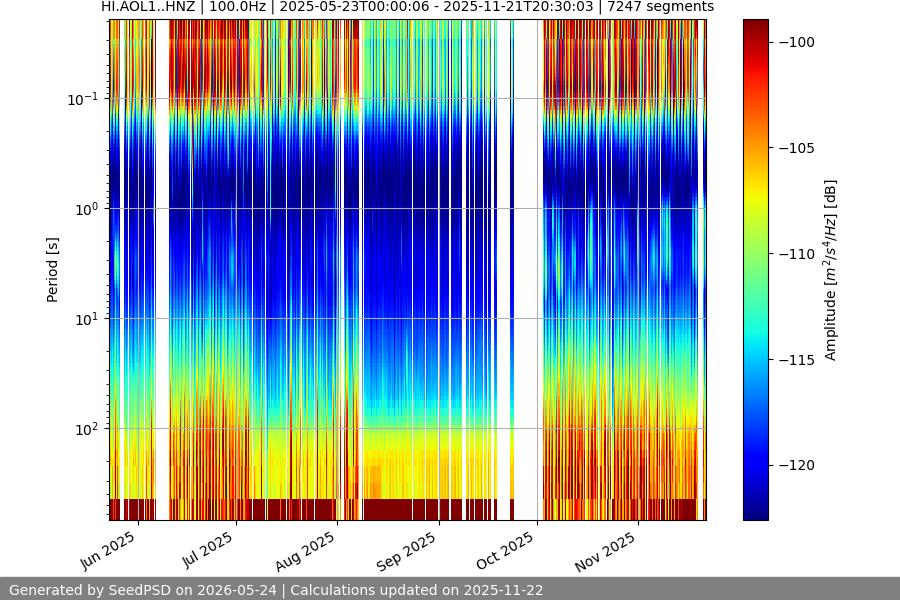Click the 'Nov 2025' x-axis label
The image size is (900, 600).
click(606, 552)
